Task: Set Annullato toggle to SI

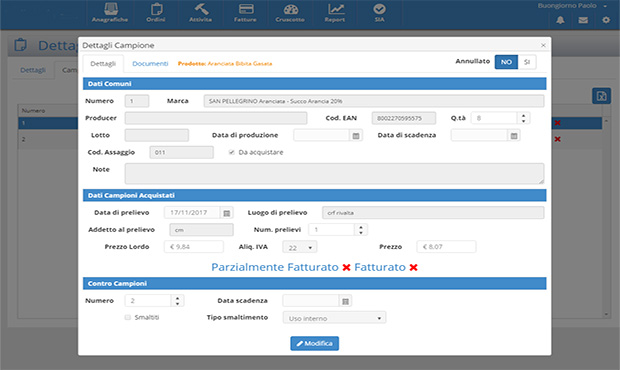Action: (x=527, y=62)
